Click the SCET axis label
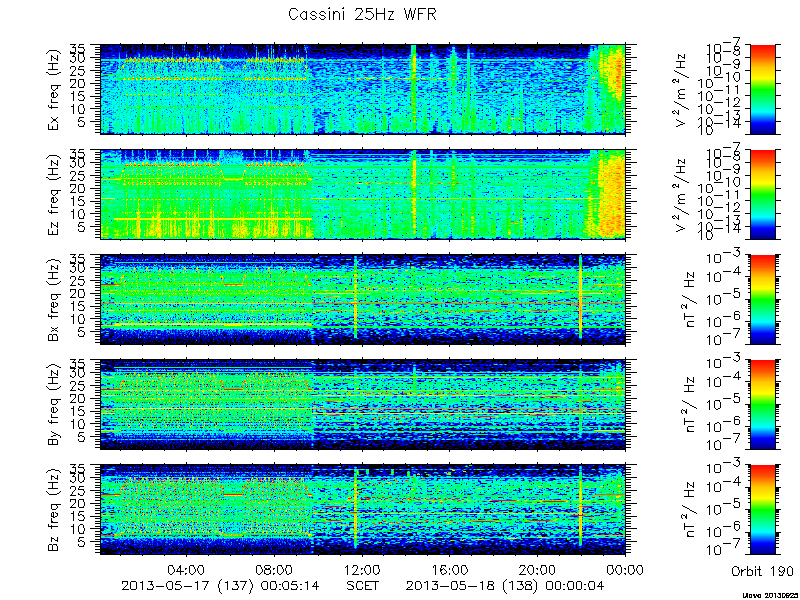This screenshot has width=800, height=600. point(362,585)
